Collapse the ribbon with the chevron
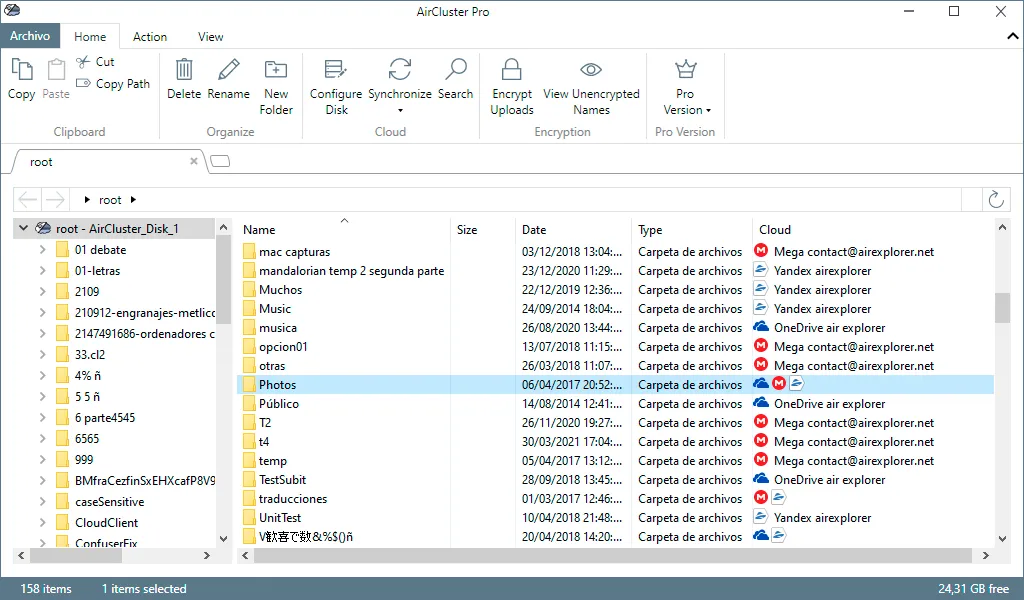This screenshot has width=1024, height=600. [1012, 37]
